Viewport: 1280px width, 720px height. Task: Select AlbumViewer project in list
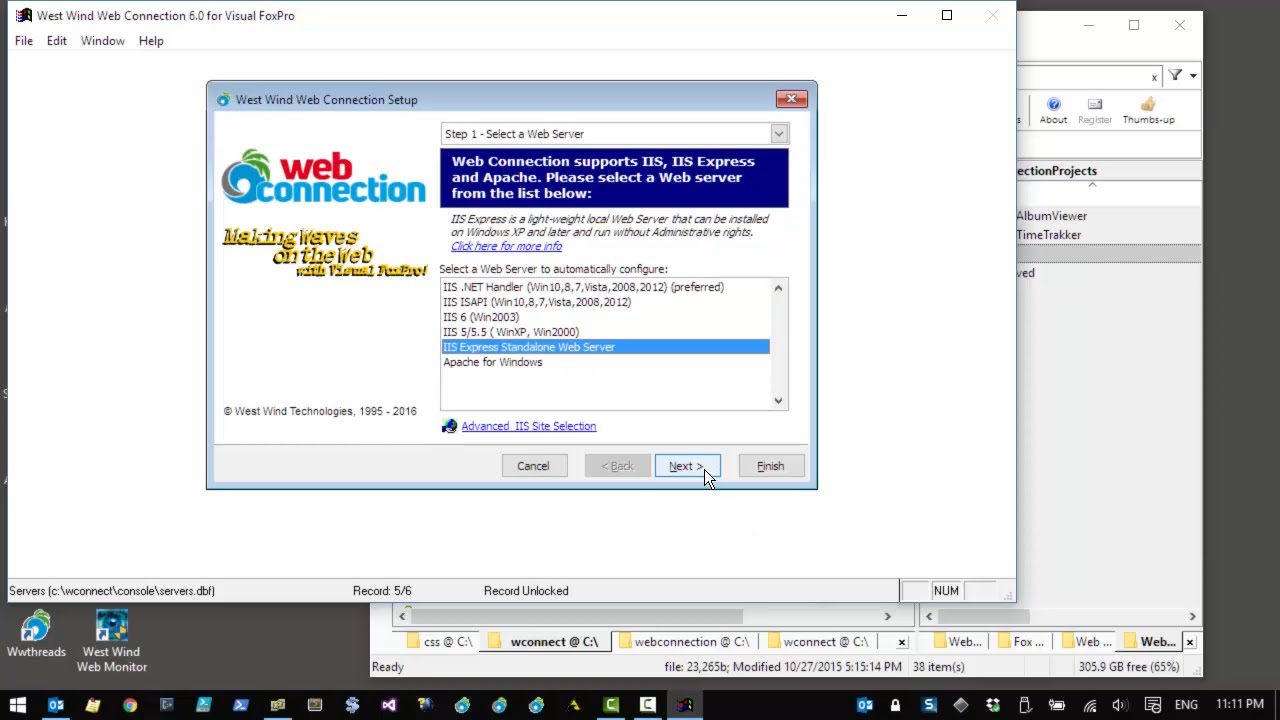click(x=1051, y=216)
